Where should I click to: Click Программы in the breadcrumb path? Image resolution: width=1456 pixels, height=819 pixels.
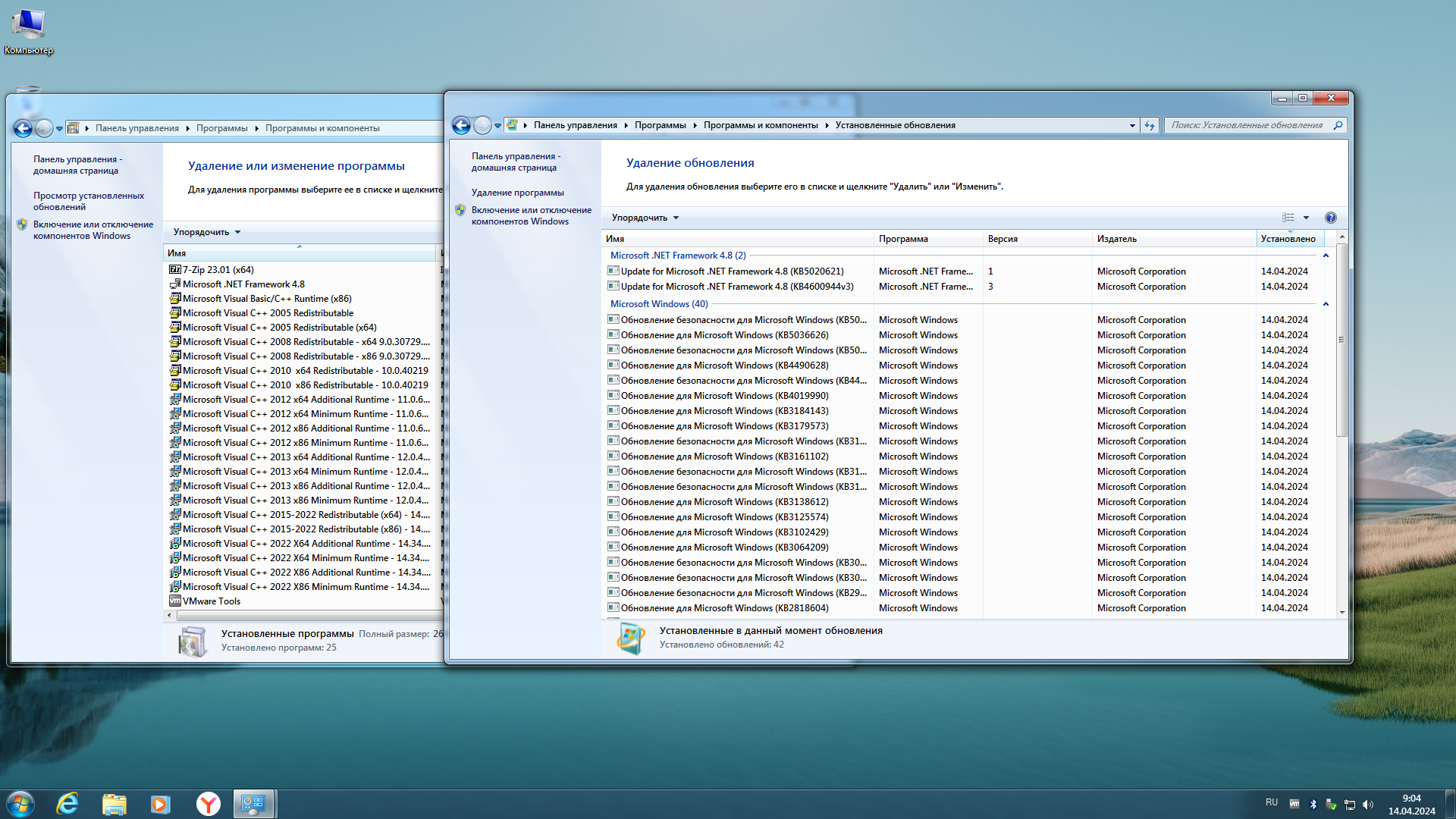pyautogui.click(x=661, y=125)
